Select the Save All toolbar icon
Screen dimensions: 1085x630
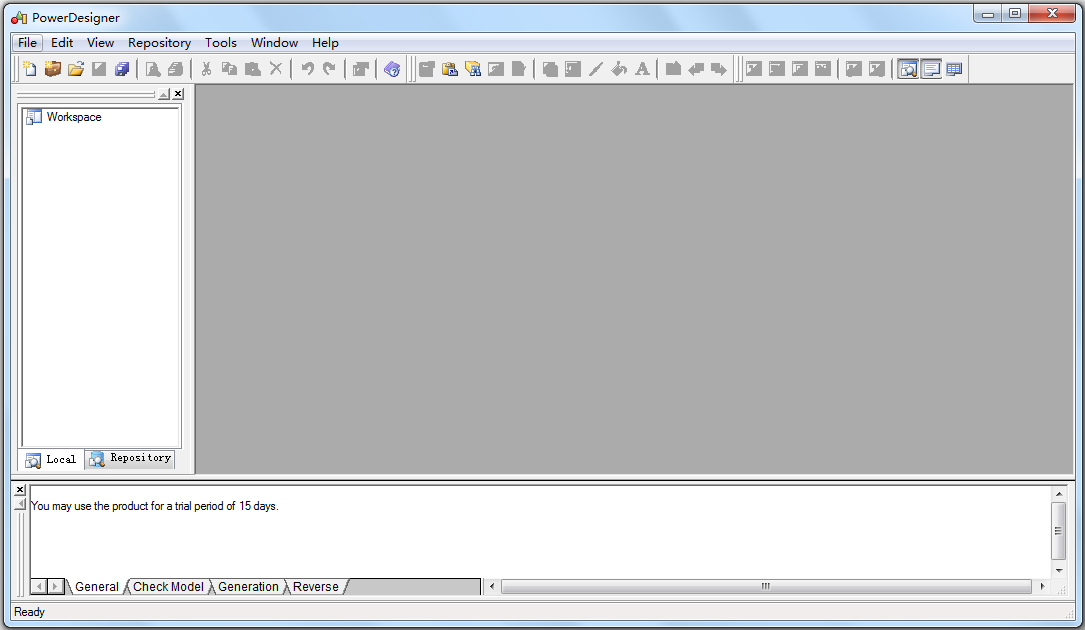coord(122,68)
